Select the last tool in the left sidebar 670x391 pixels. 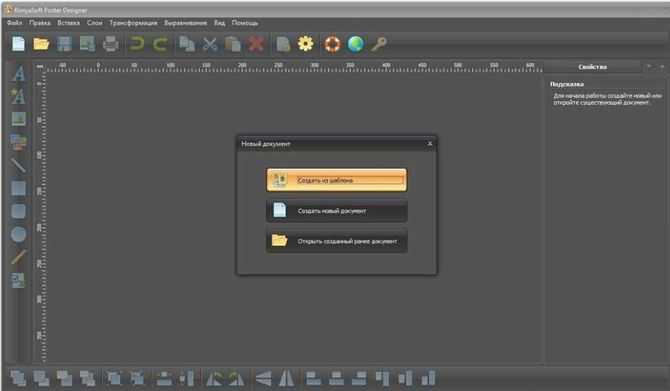pos(18,280)
